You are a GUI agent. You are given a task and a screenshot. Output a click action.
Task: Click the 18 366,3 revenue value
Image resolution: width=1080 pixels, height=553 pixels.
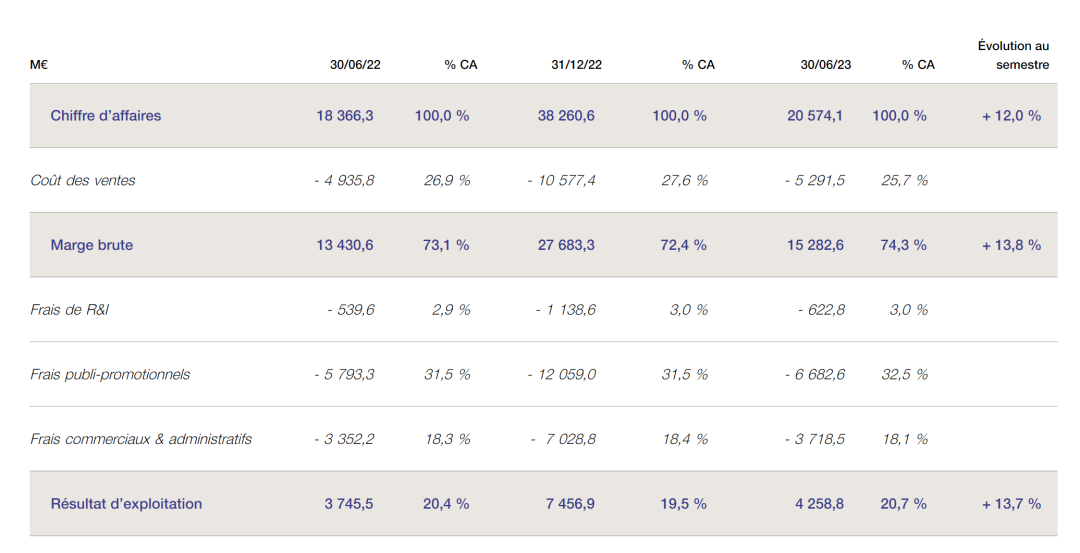tap(345, 116)
